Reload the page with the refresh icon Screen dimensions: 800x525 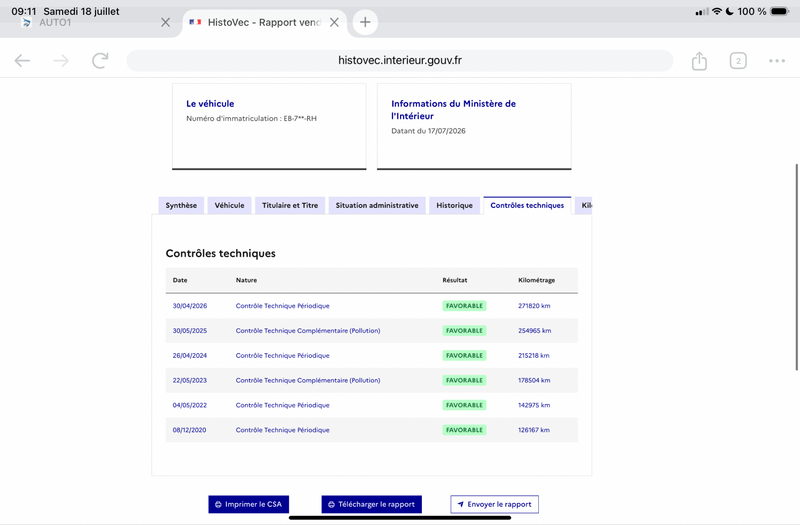pos(100,61)
